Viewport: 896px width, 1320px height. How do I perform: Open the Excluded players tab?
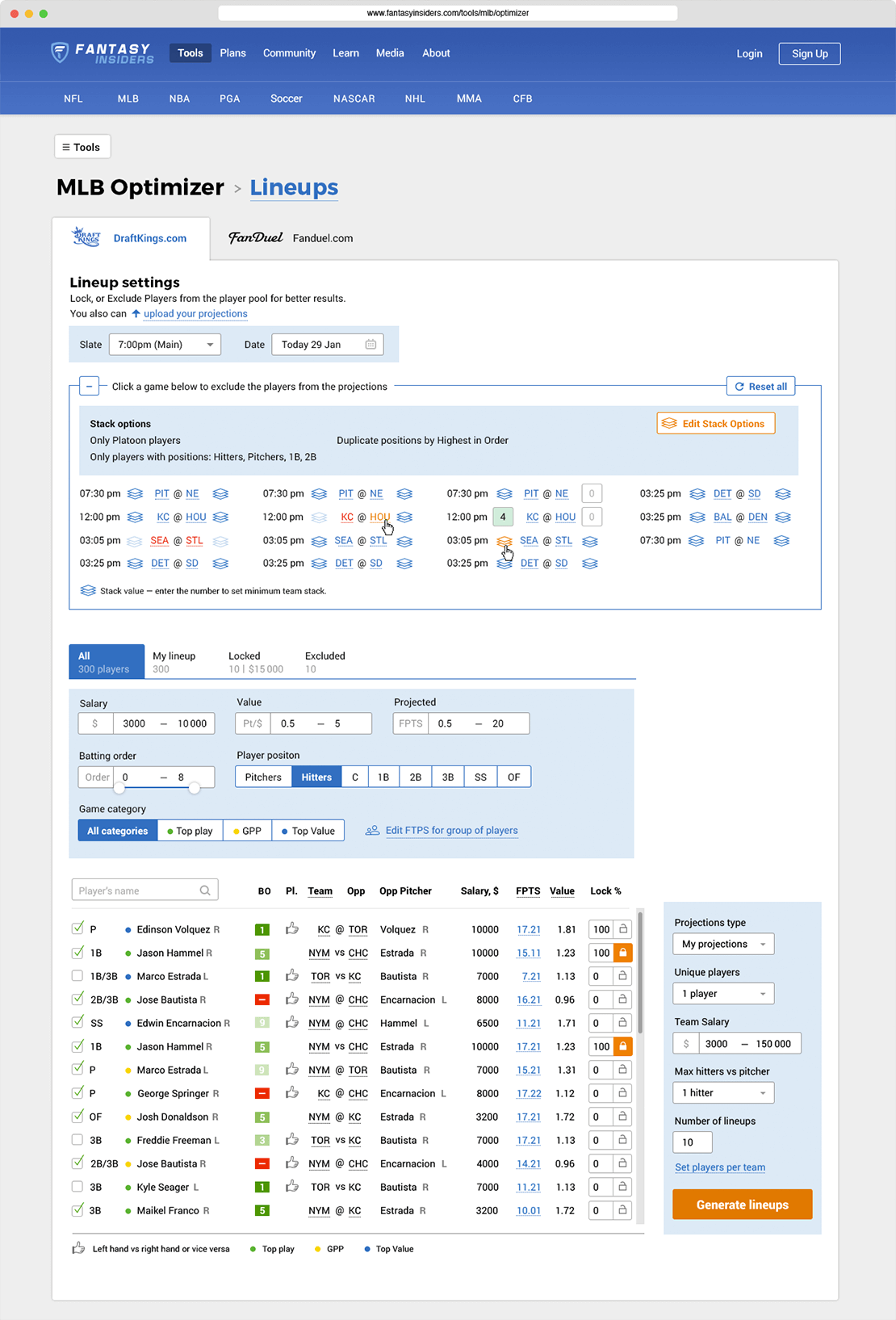325,662
